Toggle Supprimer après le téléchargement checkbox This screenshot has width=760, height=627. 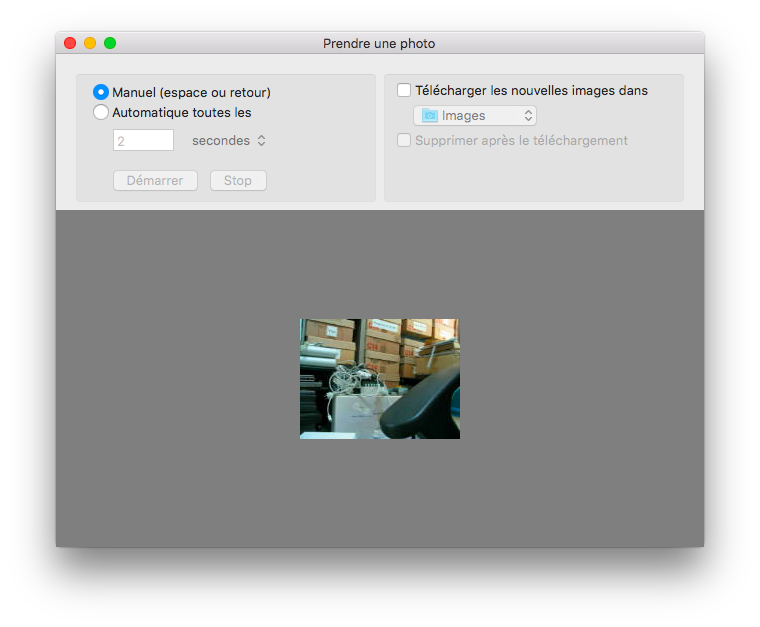click(x=404, y=140)
